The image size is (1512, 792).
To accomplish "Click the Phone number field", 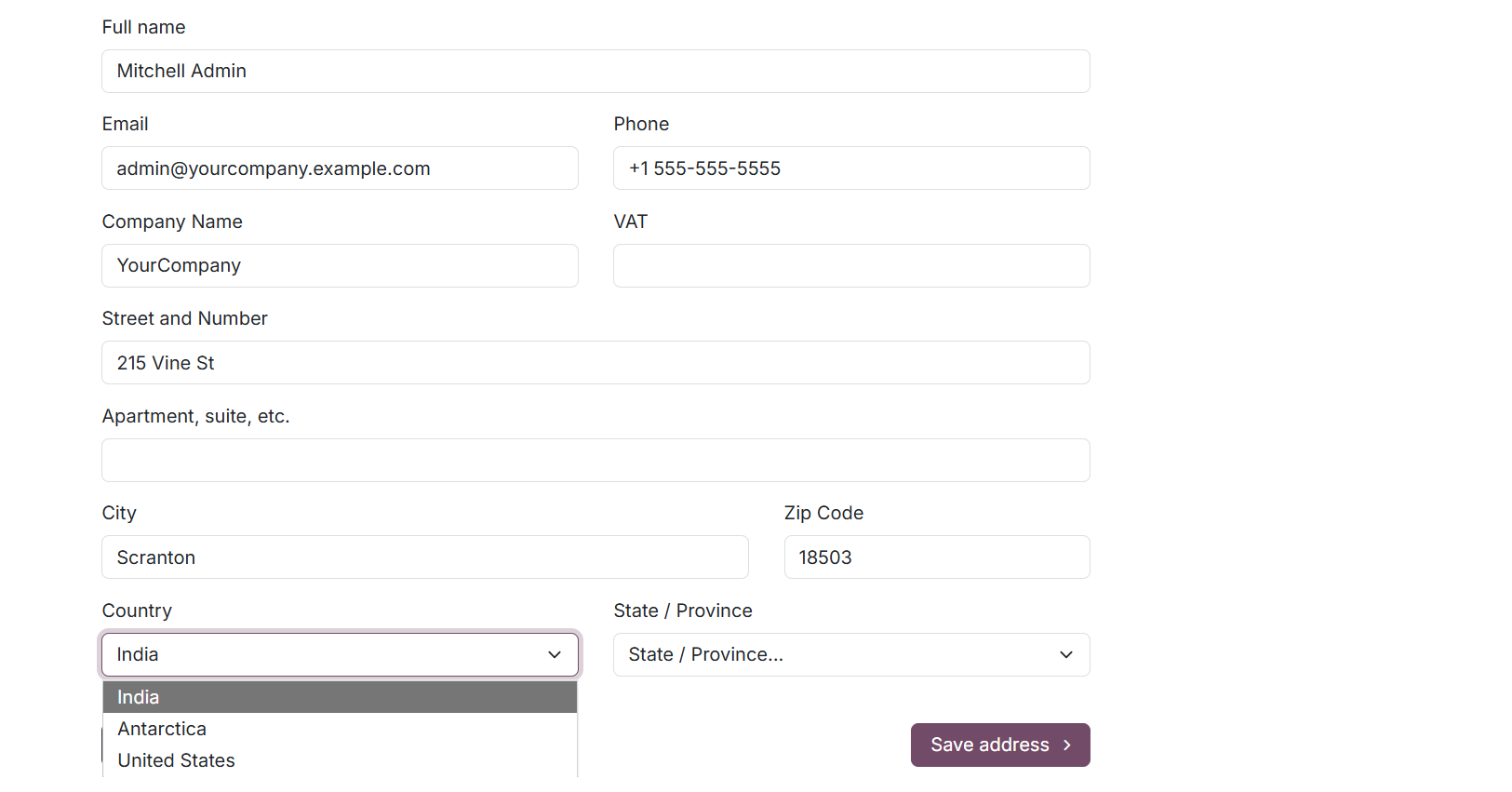I will 850,168.
